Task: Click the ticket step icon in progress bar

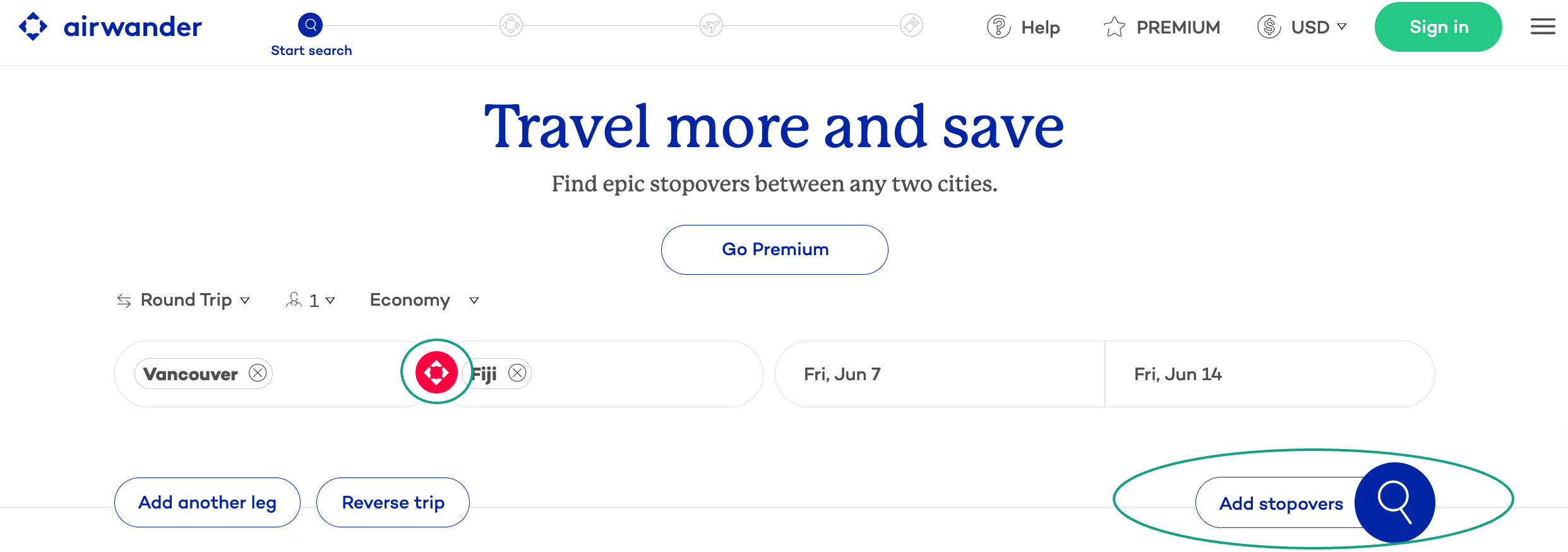Action: pyautogui.click(x=910, y=24)
